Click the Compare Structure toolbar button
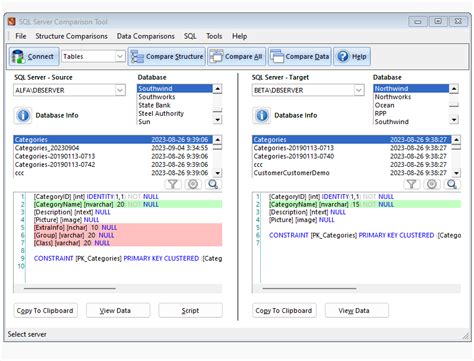Screen dimensions: 474x361 pyautogui.click(x=167, y=56)
